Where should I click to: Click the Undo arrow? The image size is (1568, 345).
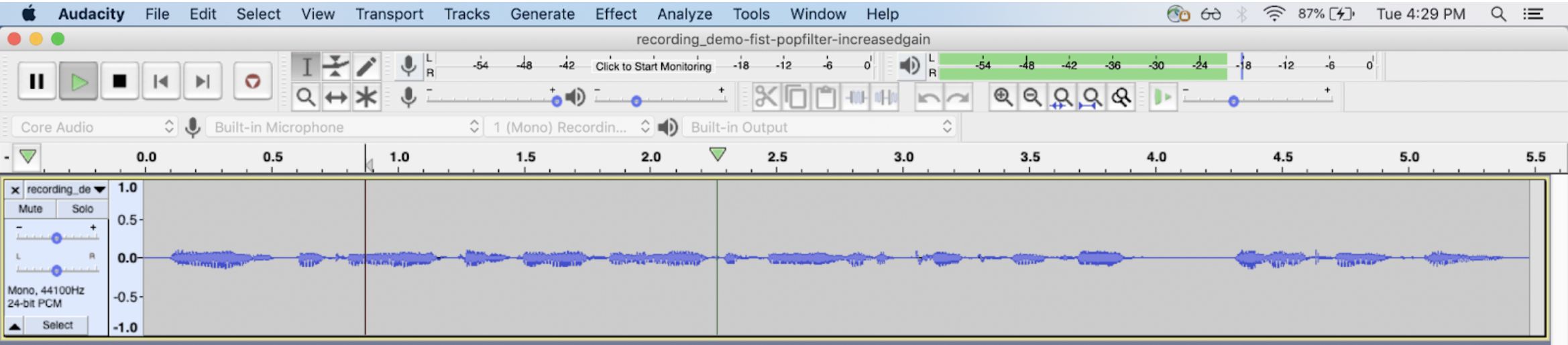click(929, 97)
